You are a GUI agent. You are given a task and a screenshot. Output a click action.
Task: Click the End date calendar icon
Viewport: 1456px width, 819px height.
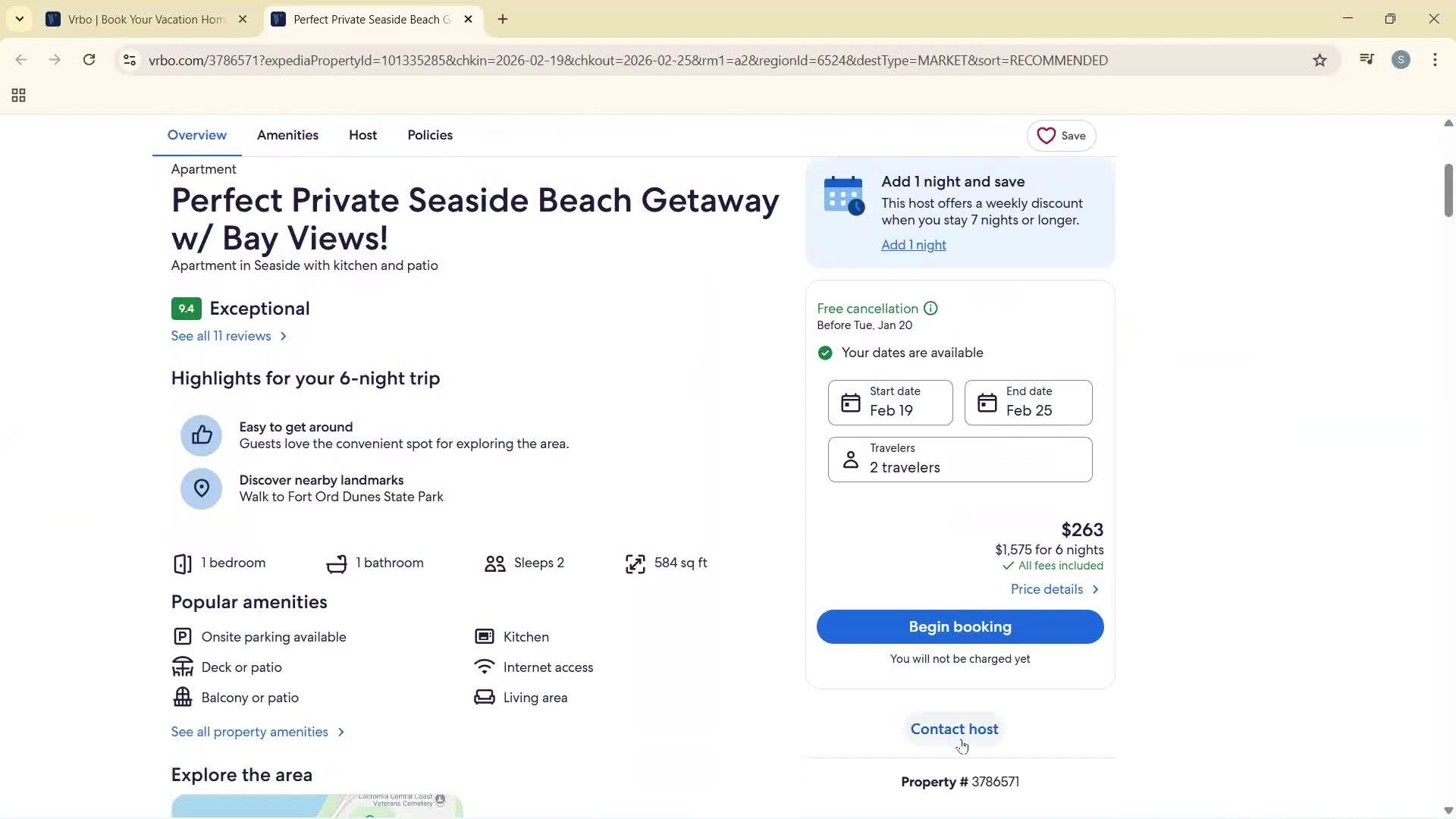point(987,403)
